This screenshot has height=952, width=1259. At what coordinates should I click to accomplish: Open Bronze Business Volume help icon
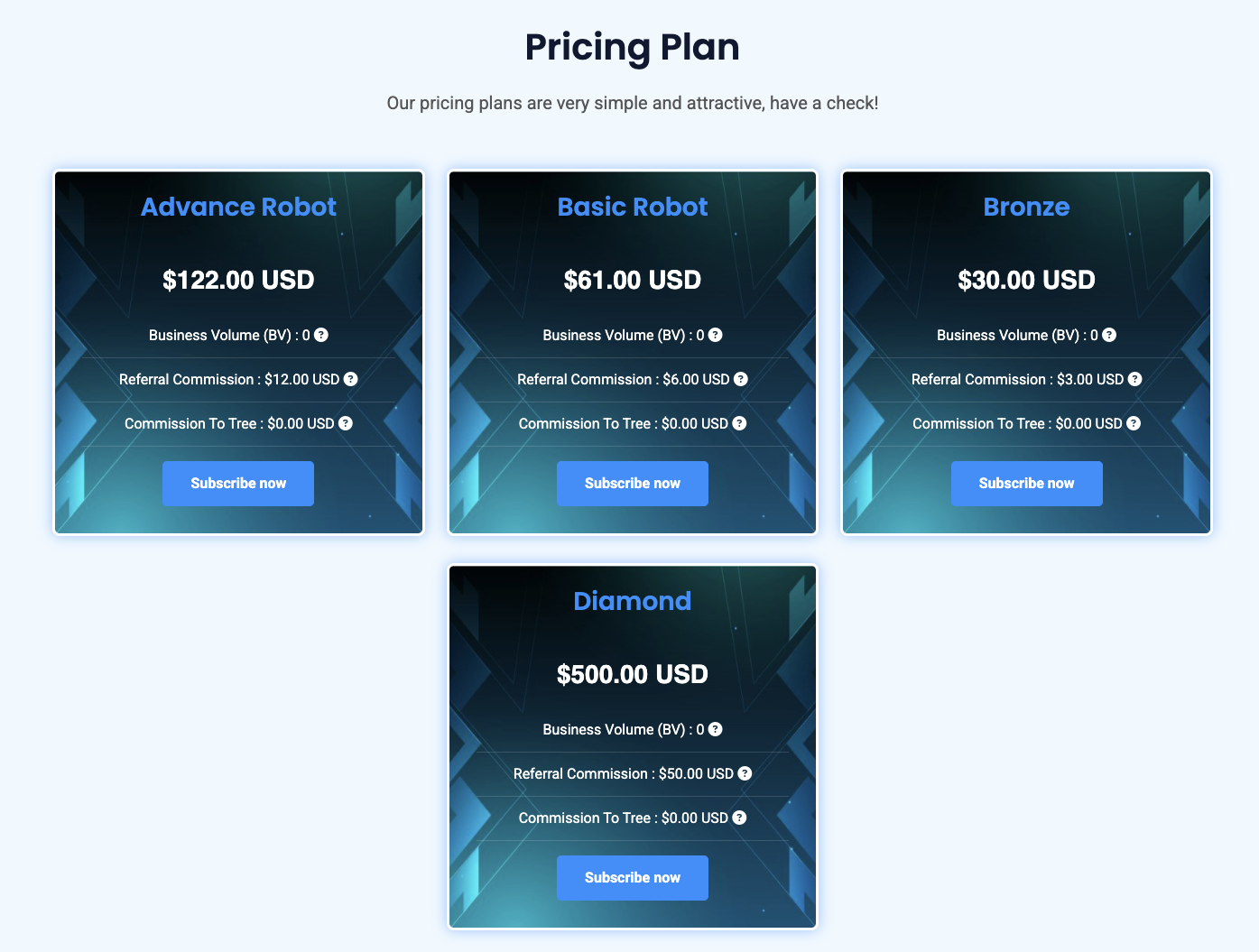pos(1109,335)
